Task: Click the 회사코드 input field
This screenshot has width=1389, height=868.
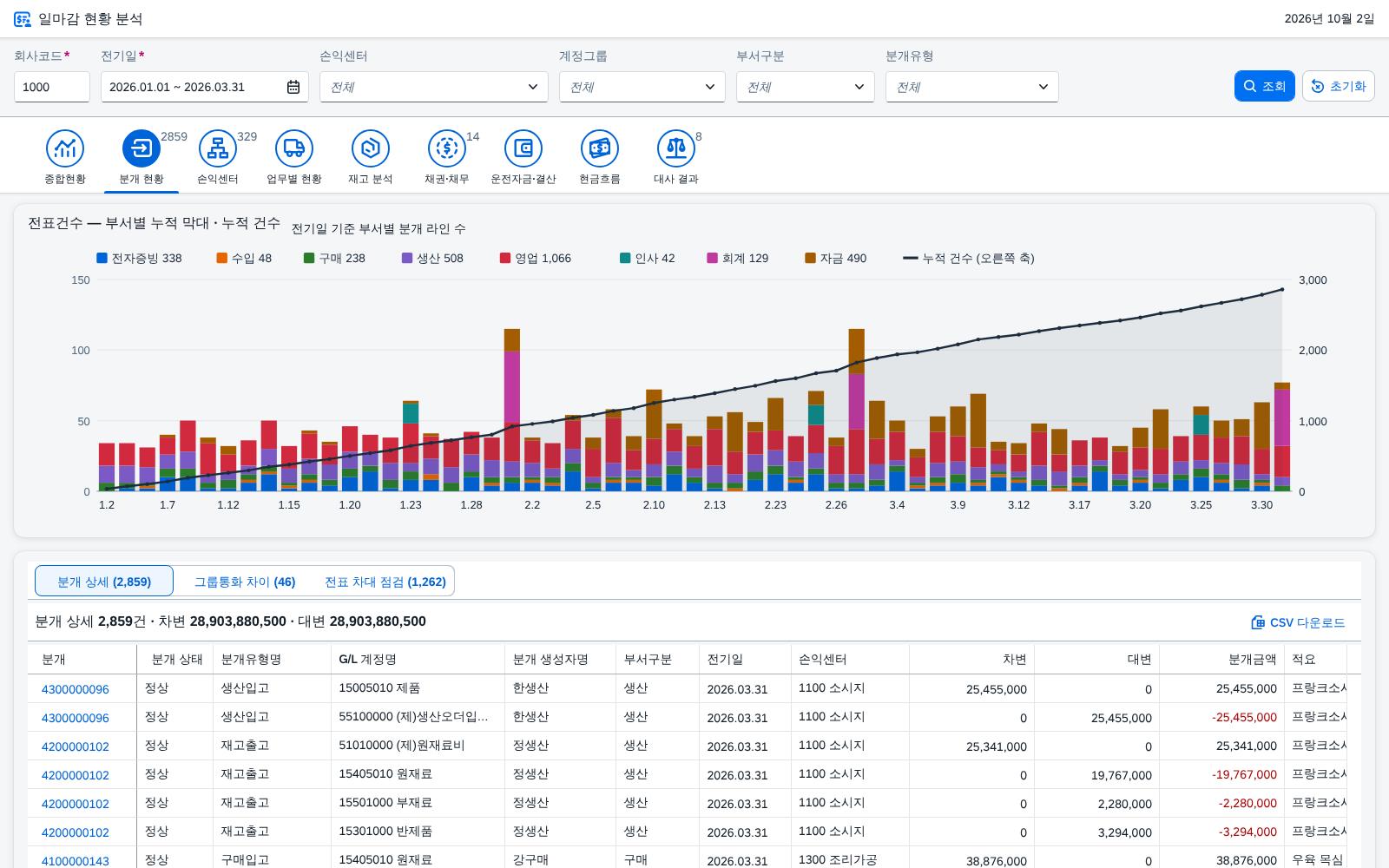Action: pyautogui.click(x=52, y=87)
